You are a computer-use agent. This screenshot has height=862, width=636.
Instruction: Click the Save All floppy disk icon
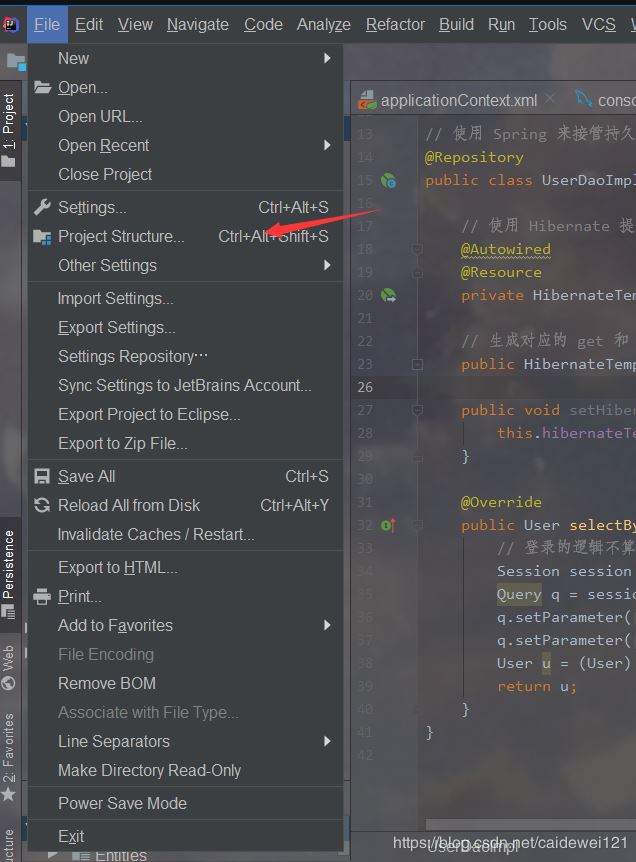(x=42, y=476)
